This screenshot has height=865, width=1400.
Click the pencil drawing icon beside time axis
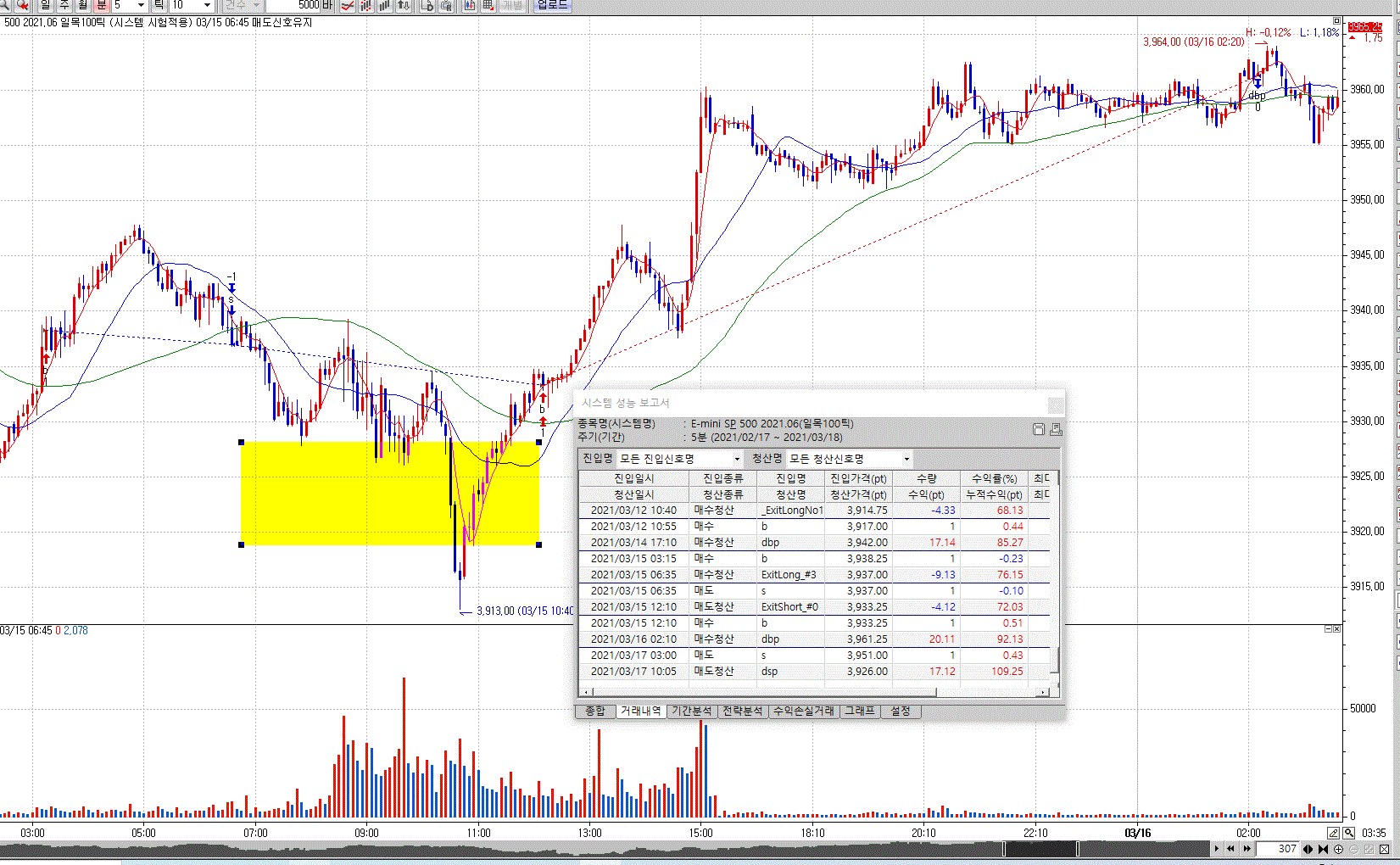click(1334, 833)
